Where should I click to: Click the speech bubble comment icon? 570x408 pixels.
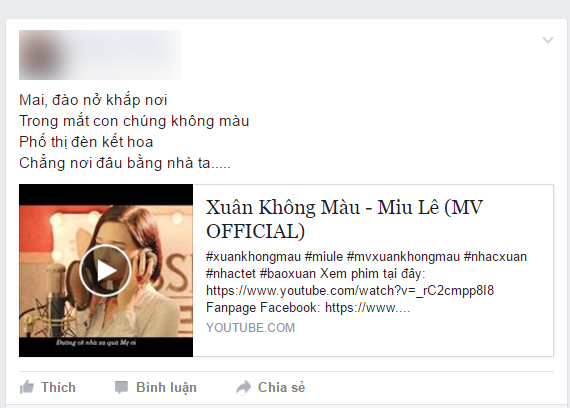click(x=121, y=387)
